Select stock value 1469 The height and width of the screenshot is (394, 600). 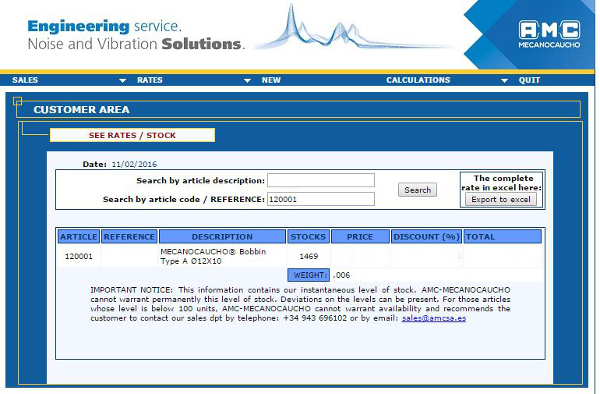308,256
